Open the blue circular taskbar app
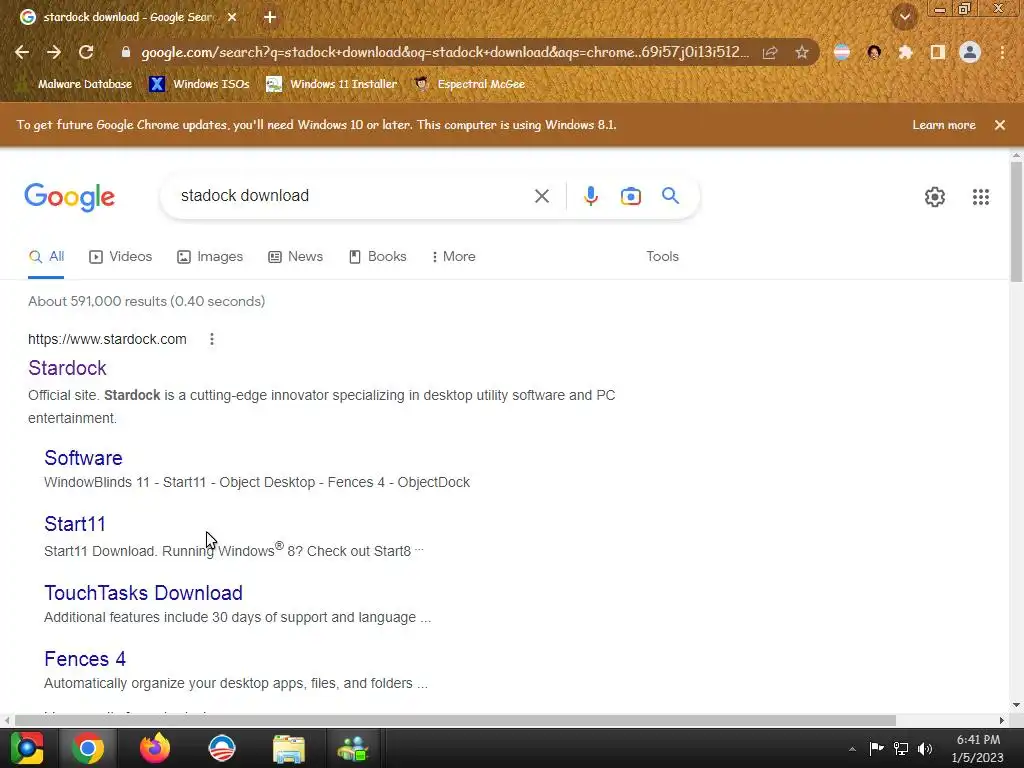This screenshot has height=768, width=1024. coord(222,748)
